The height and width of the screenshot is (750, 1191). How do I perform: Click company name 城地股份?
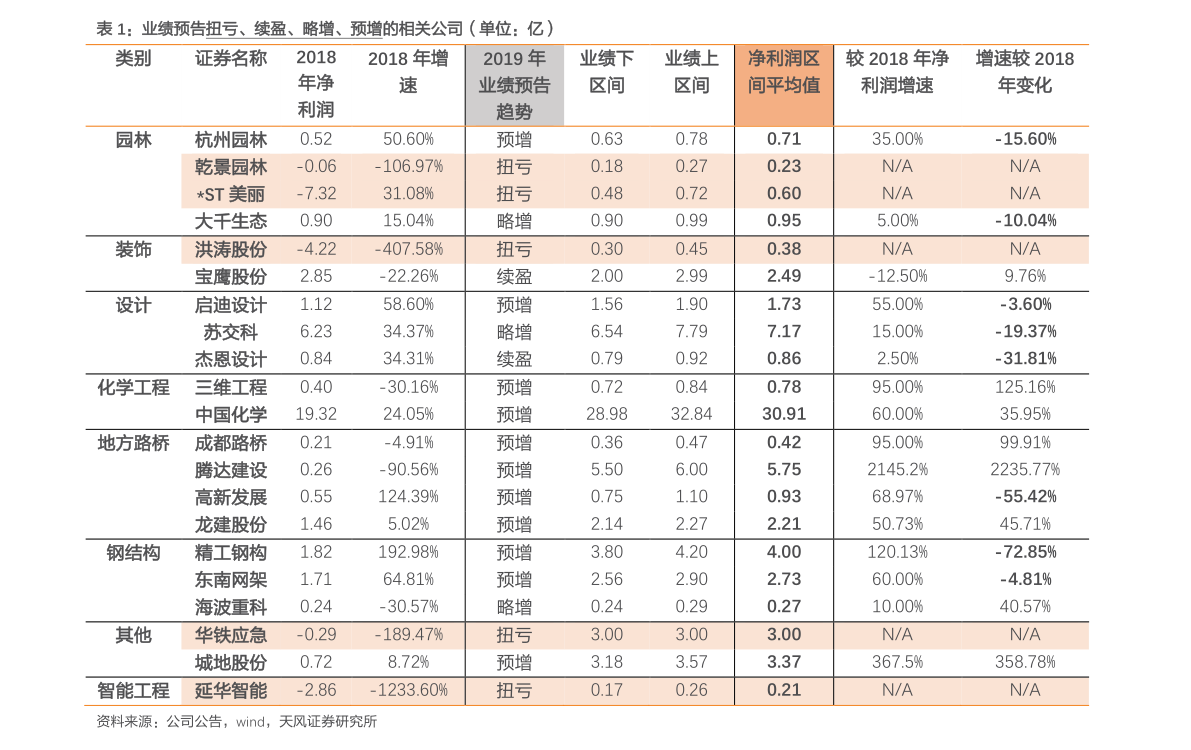pyautogui.click(x=231, y=663)
